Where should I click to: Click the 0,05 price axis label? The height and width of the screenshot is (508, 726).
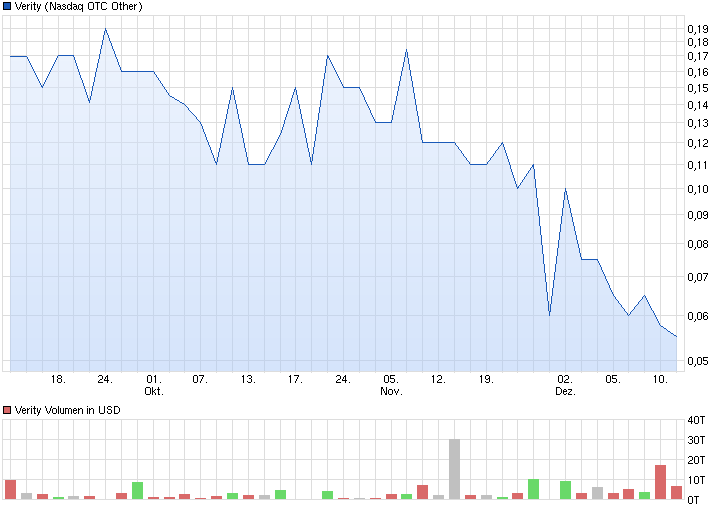(698, 361)
